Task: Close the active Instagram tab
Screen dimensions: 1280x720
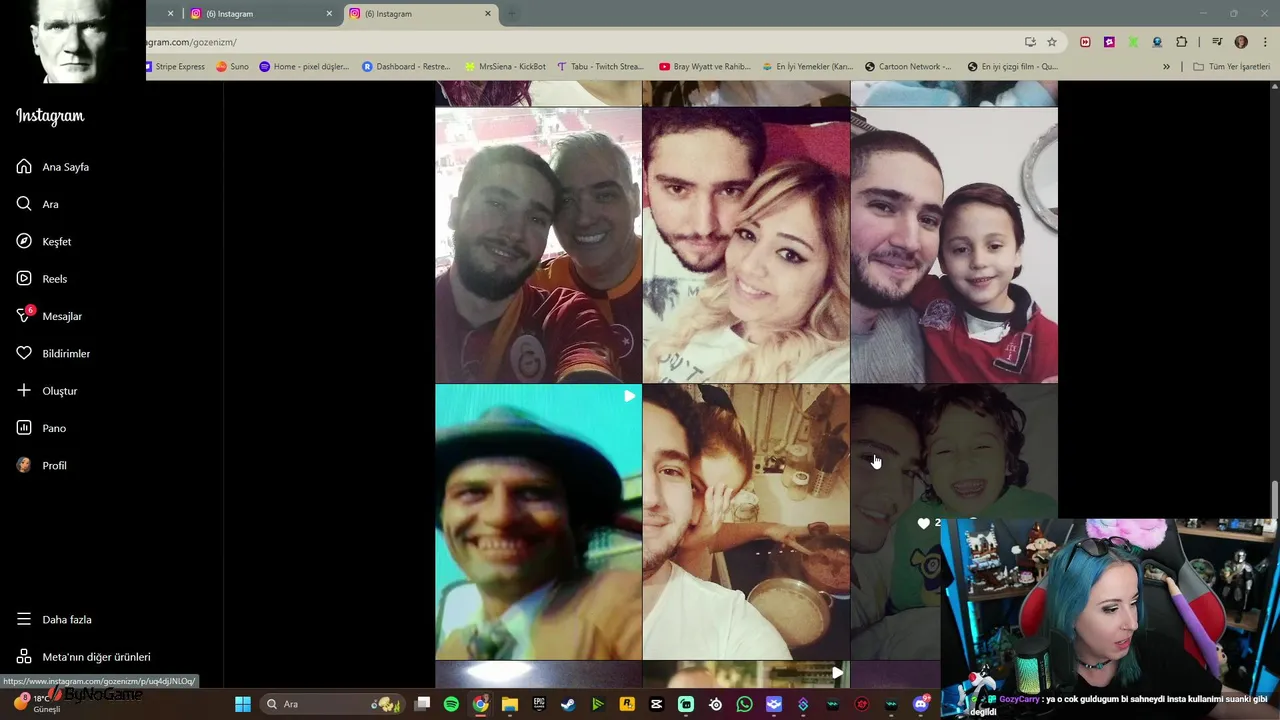Action: pos(488,14)
